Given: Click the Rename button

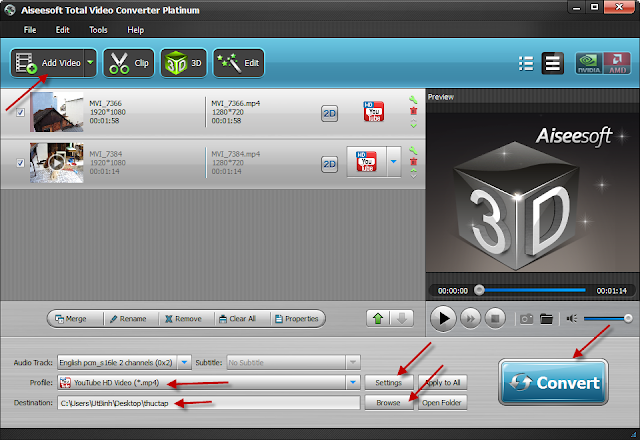Looking at the screenshot, I should click(x=129, y=319).
